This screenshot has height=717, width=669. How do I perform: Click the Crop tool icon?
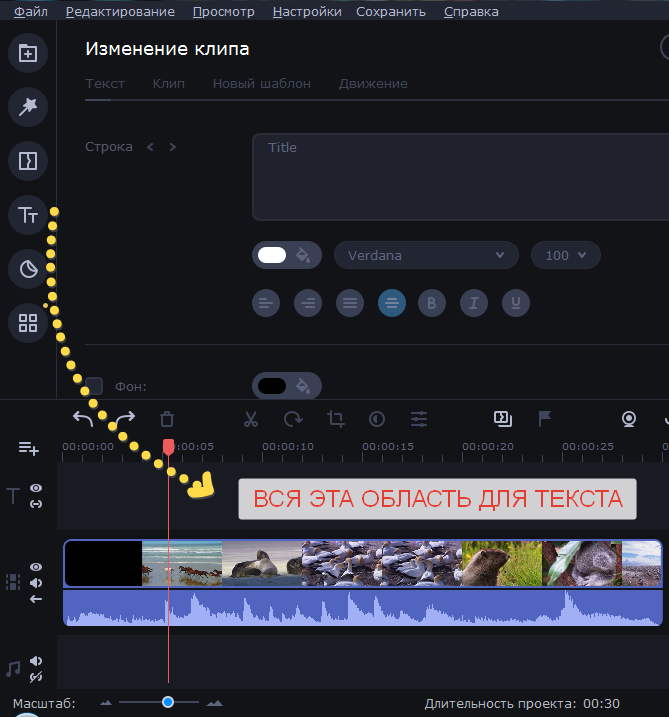[335, 419]
